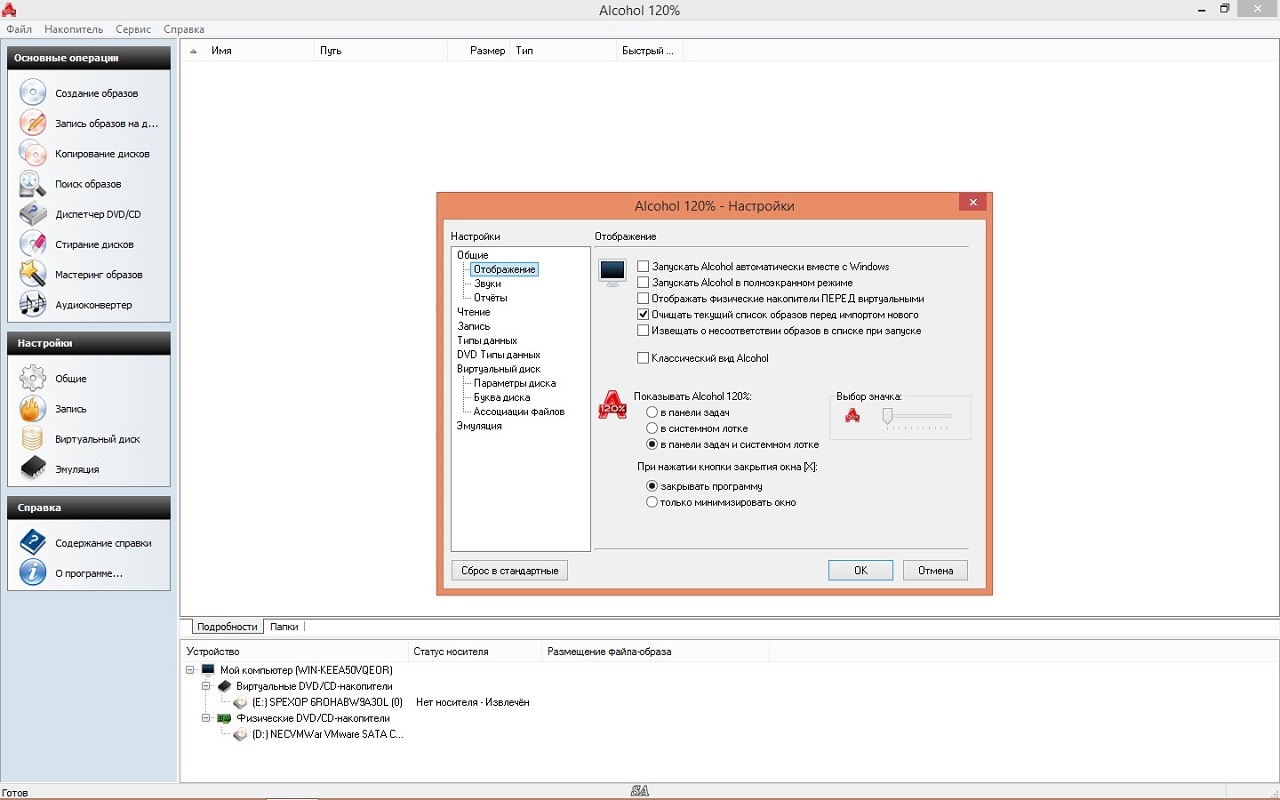
Task: Click the Выбор значка slider
Action: [x=887, y=415]
